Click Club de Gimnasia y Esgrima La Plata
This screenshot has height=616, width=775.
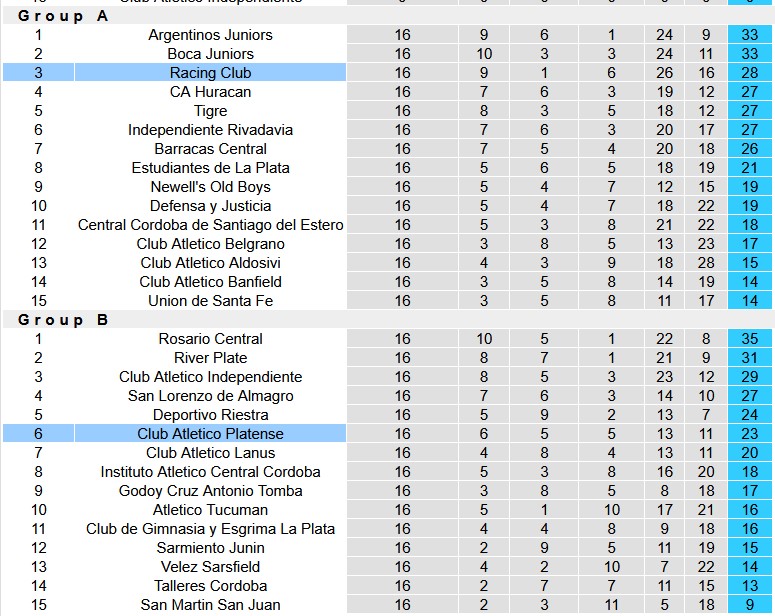click(210, 528)
